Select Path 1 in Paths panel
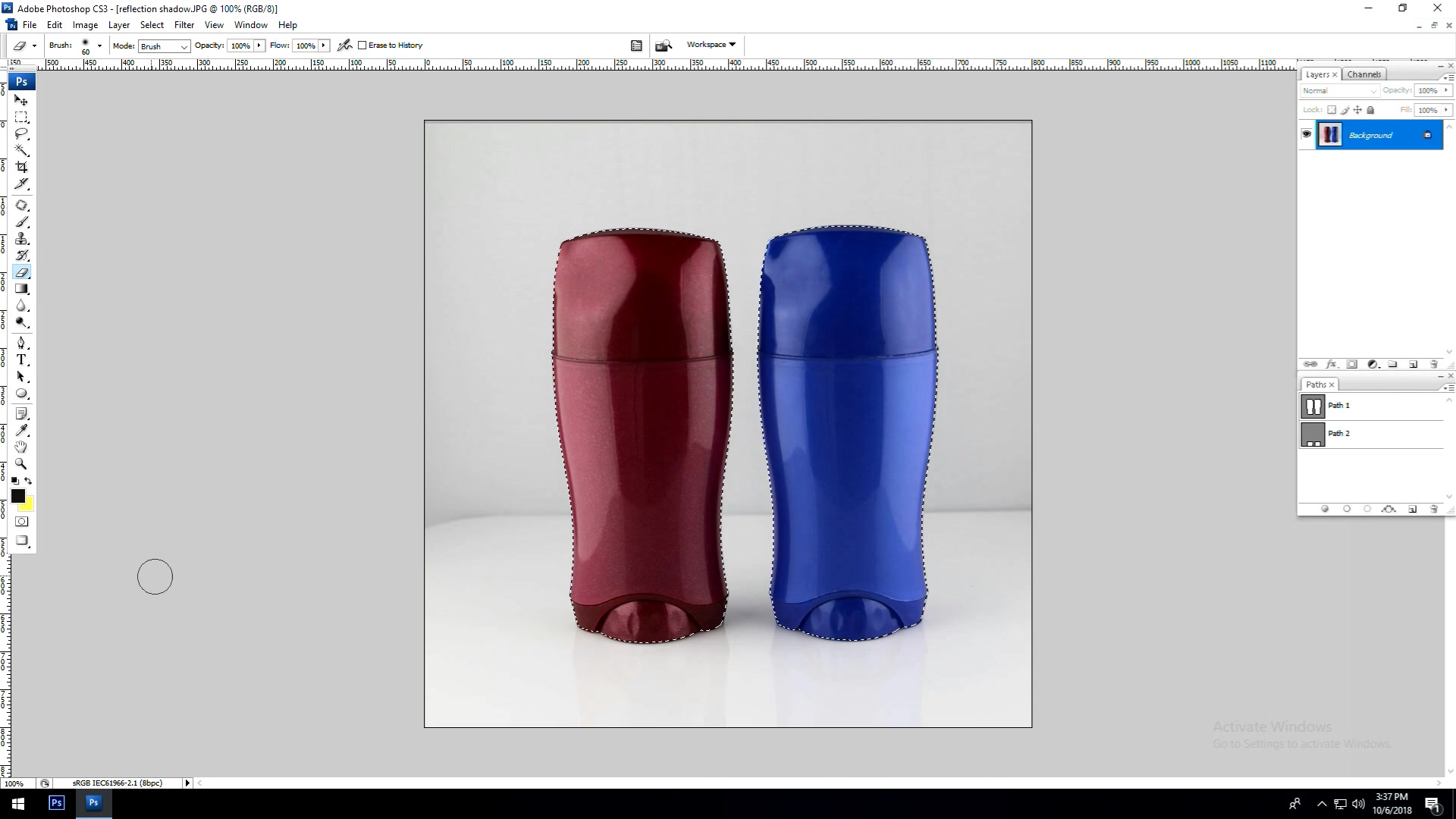Viewport: 1456px width, 819px height. 1371,406
